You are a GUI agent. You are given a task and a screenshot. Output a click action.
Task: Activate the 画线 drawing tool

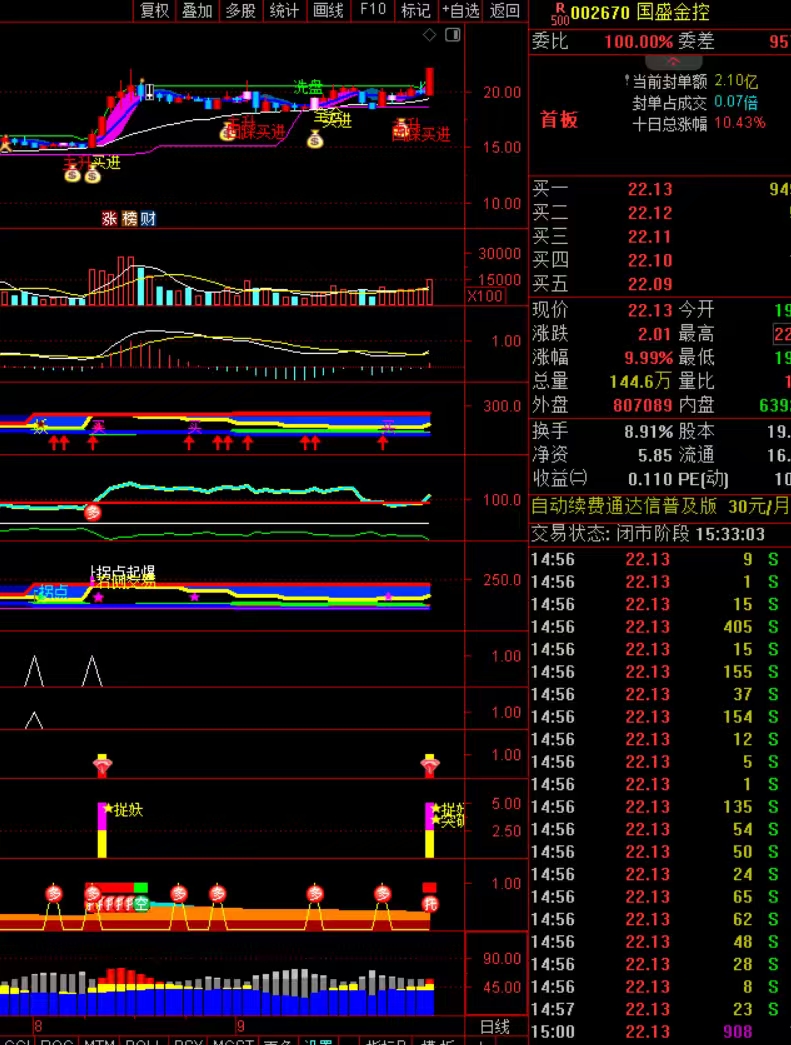point(329,11)
